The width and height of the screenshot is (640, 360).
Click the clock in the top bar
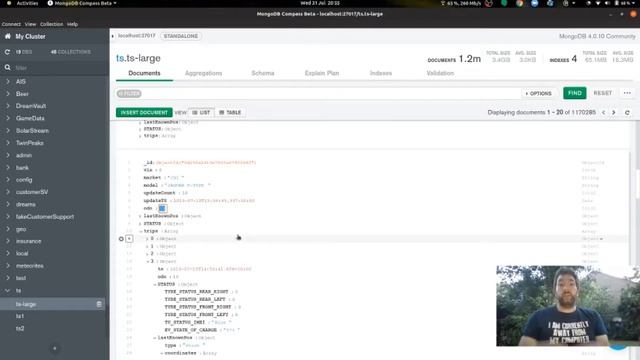[x=320, y=3]
